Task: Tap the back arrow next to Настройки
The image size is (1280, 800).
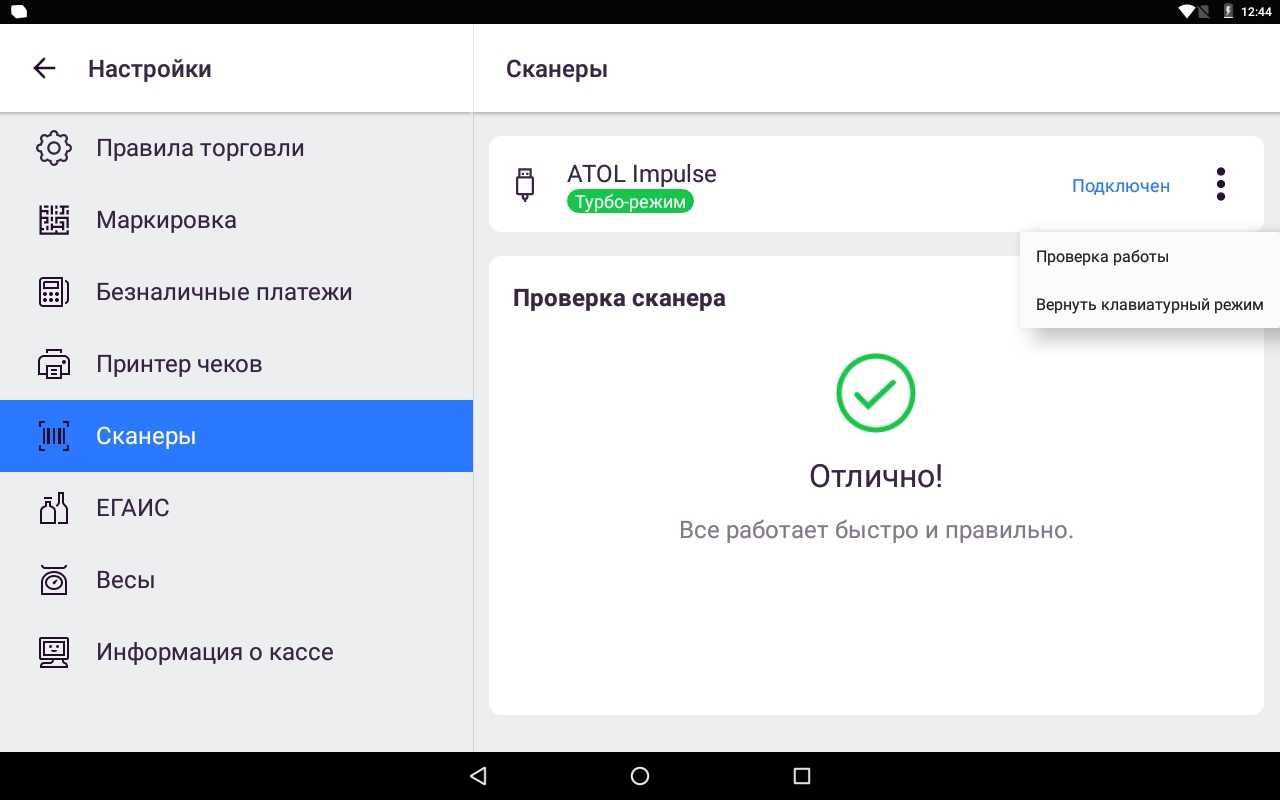Action: [x=44, y=68]
